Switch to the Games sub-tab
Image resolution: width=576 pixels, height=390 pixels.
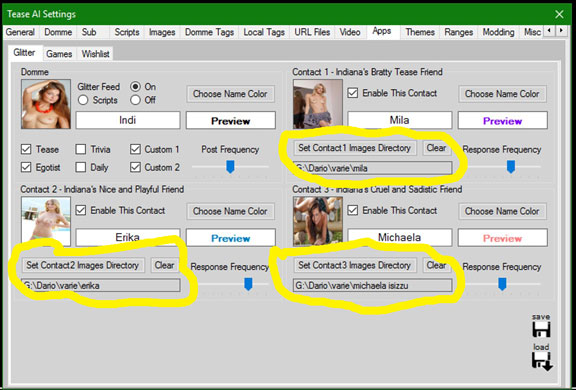(59, 54)
